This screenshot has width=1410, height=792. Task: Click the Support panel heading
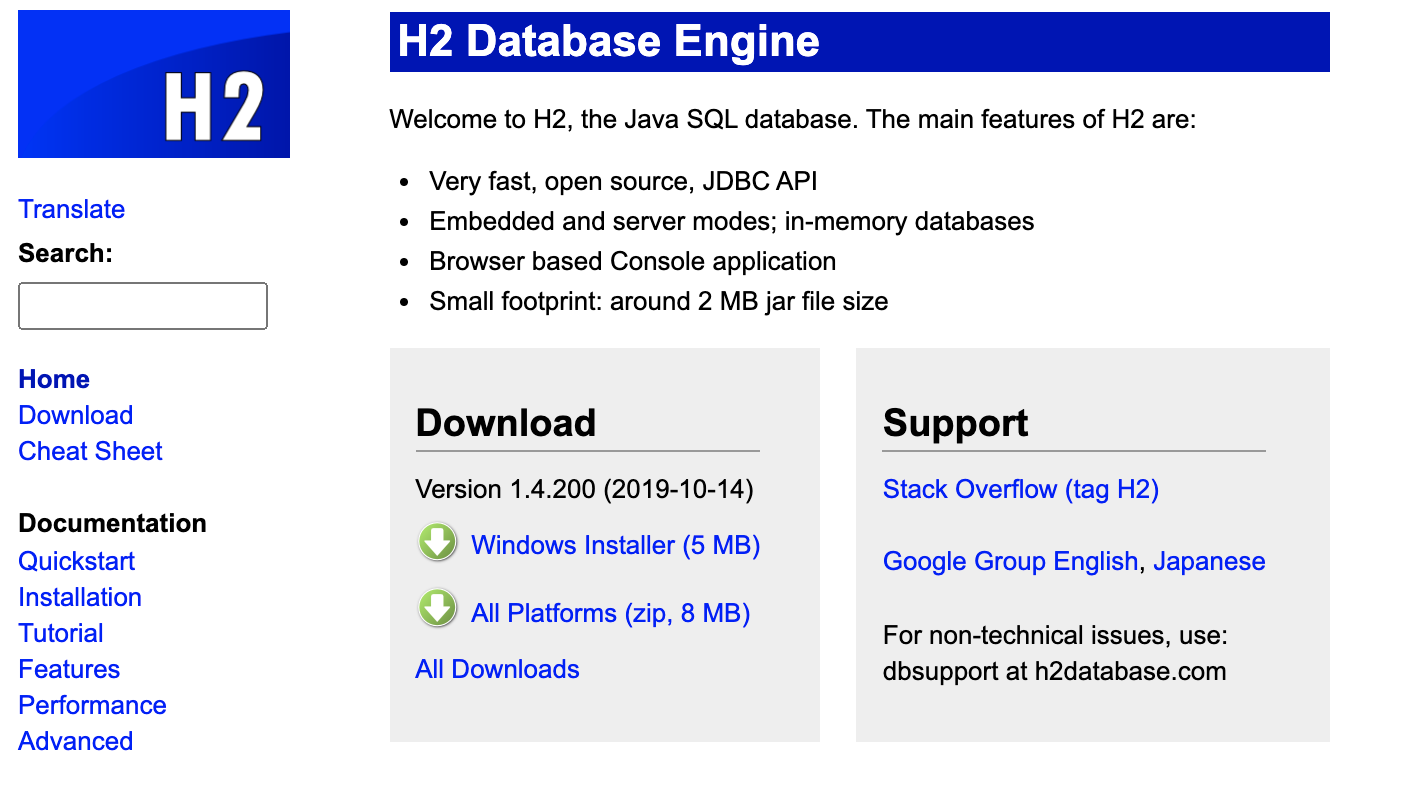[x=956, y=423]
